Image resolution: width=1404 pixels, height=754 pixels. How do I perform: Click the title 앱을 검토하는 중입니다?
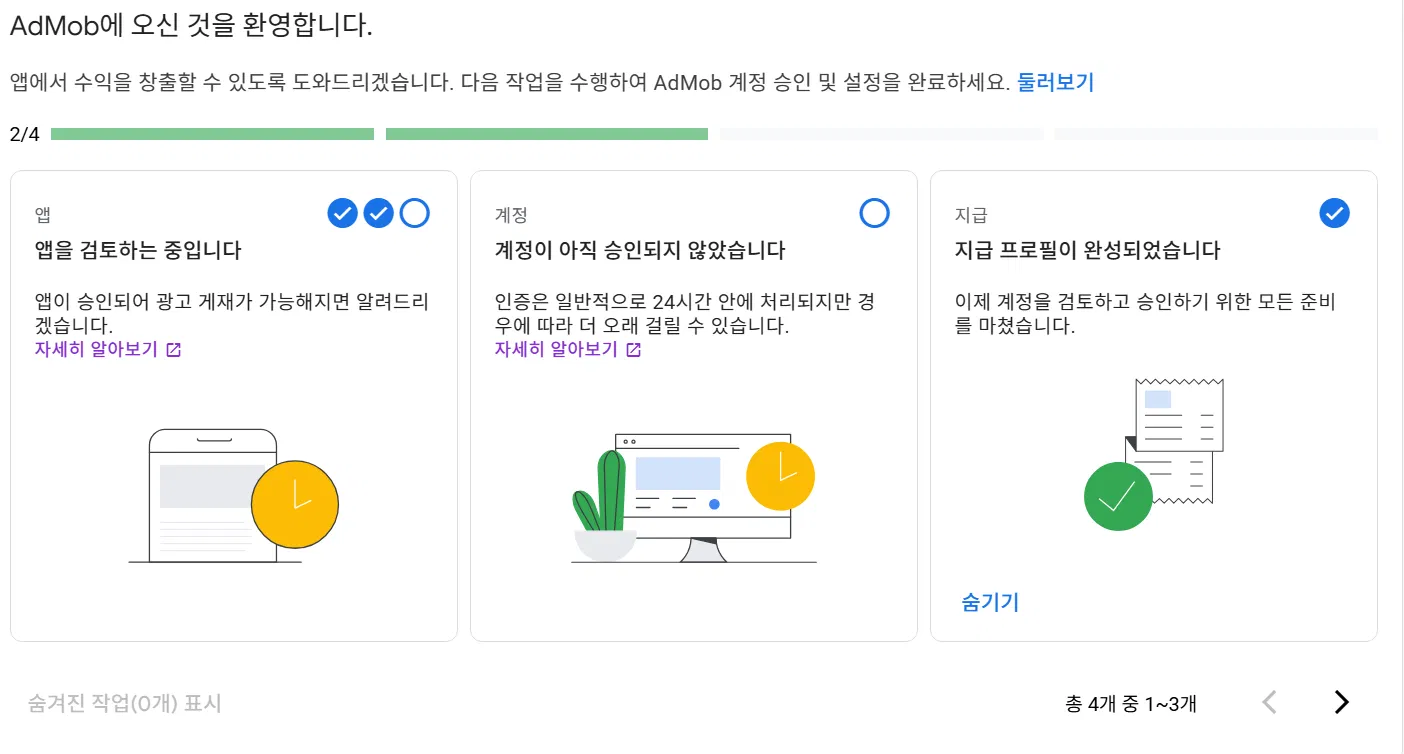tap(138, 250)
